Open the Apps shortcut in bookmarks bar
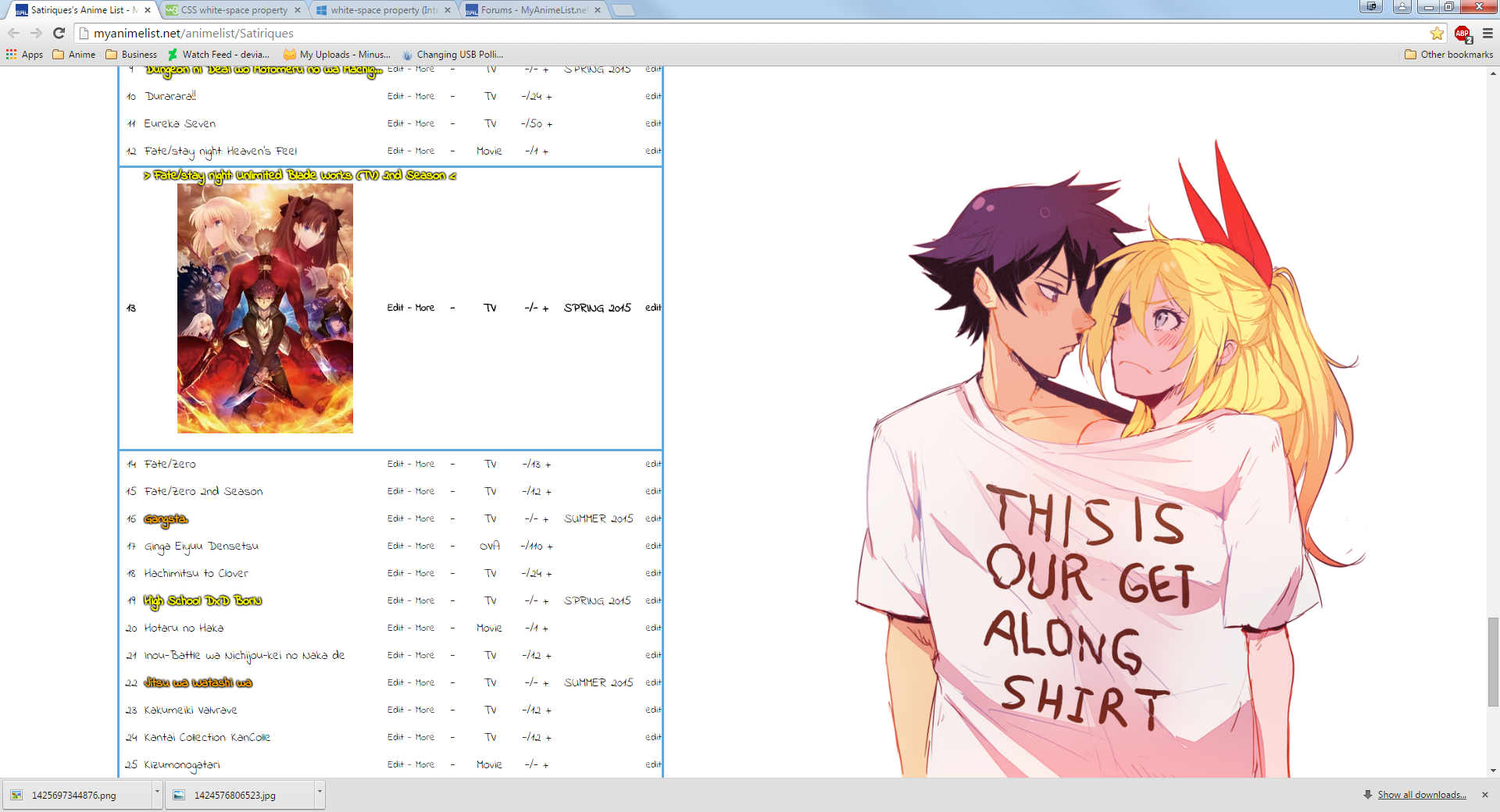The height and width of the screenshot is (812, 1500). (24, 55)
